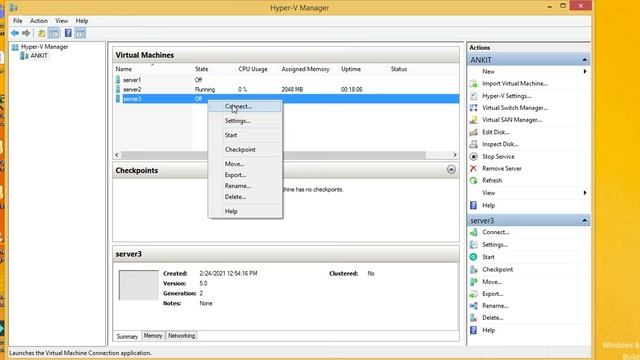Click the Help icon under server3 actions
Viewport: 640px width, 360px height.
point(473,330)
